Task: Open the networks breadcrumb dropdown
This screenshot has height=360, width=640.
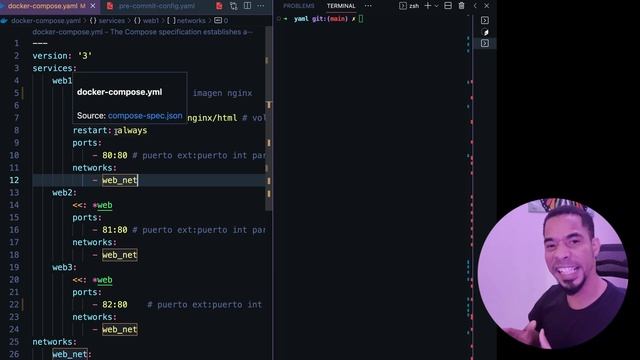Action: click(x=186, y=20)
